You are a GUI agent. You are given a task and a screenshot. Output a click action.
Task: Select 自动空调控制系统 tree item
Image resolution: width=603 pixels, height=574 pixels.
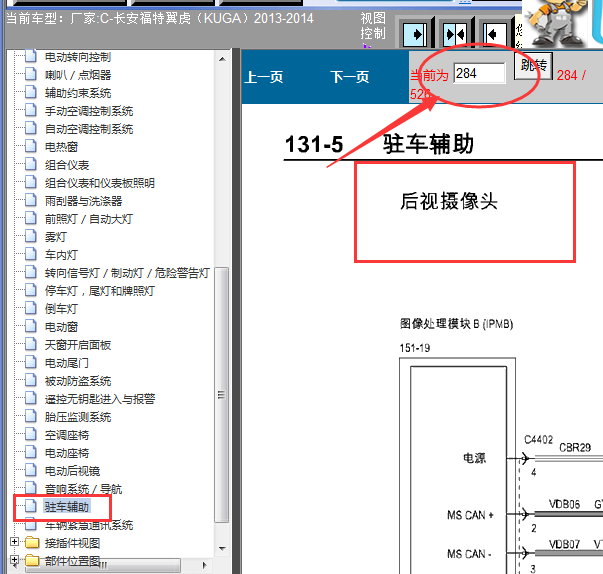[89, 129]
